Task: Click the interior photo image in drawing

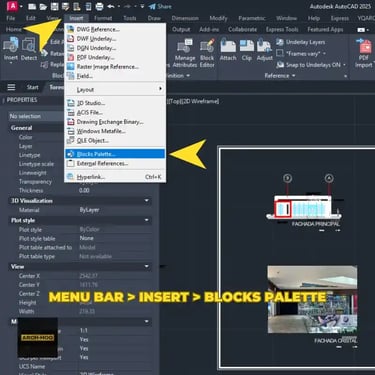Action: tap(312, 299)
